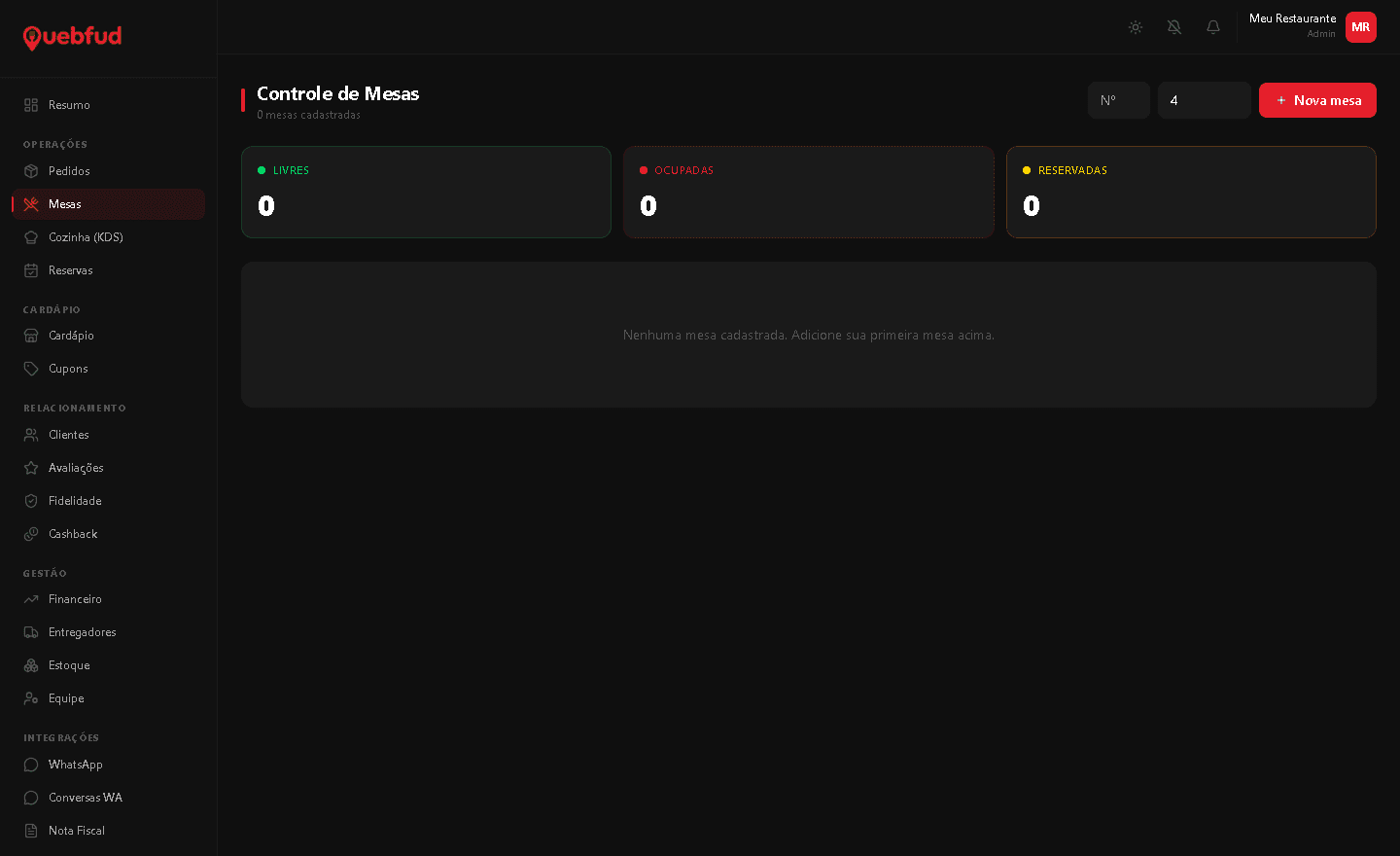Click the Cupons tag icon
The image size is (1400, 856).
tap(31, 369)
